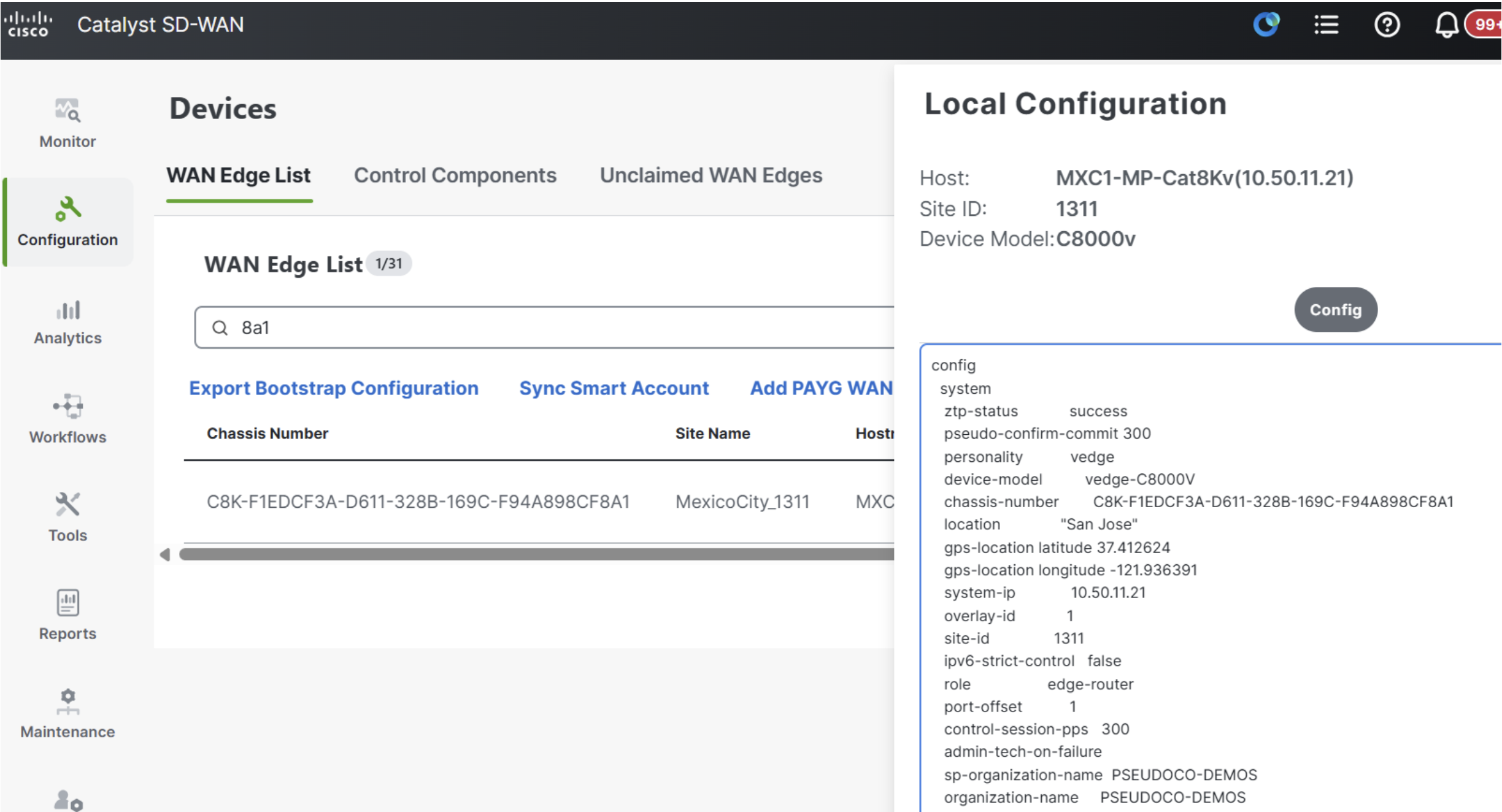Image resolution: width=1502 pixels, height=812 pixels.
Task: Click host value MXC1-MP-Cat8Kv(10.50.11.21)
Action: 1204,178
